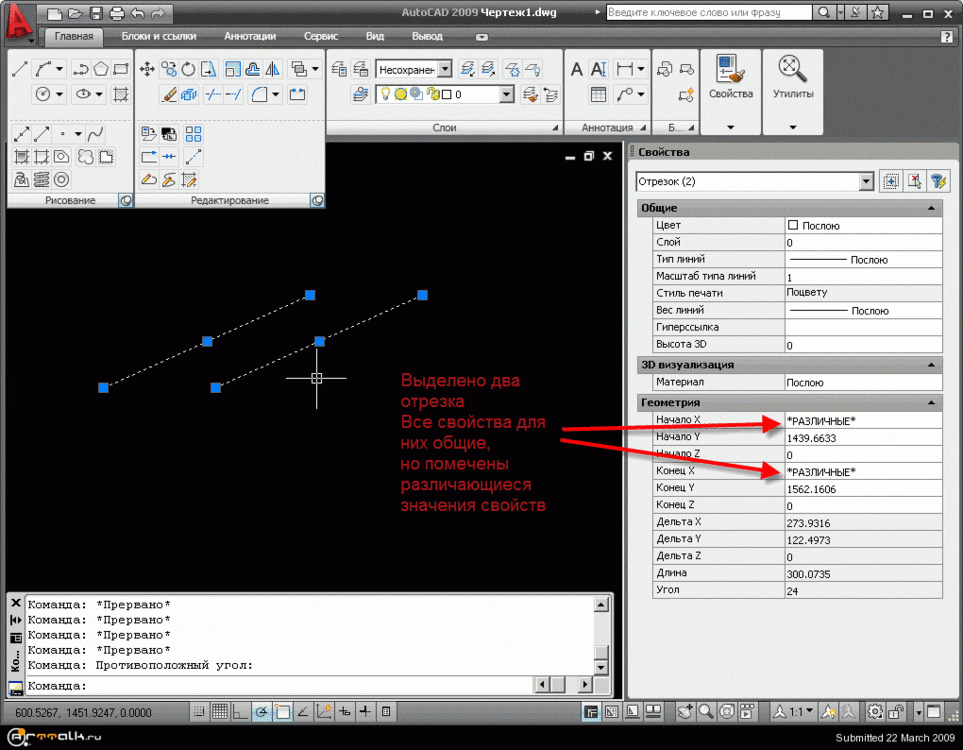The height and width of the screenshot is (750, 963).
Task: Pin the Рисование panel open
Action: pyautogui.click(x=125, y=200)
